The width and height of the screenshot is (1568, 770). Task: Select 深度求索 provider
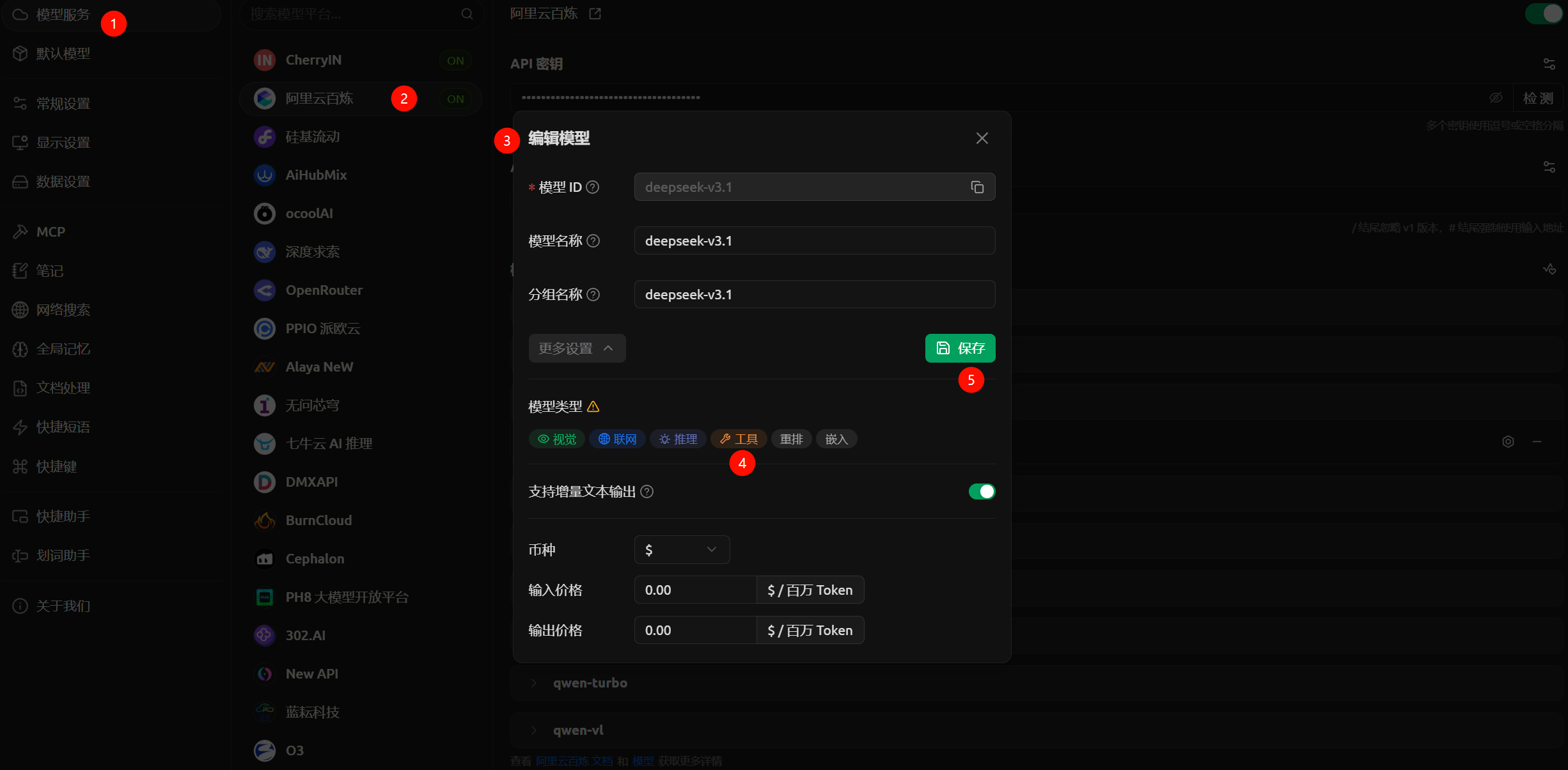click(361, 252)
